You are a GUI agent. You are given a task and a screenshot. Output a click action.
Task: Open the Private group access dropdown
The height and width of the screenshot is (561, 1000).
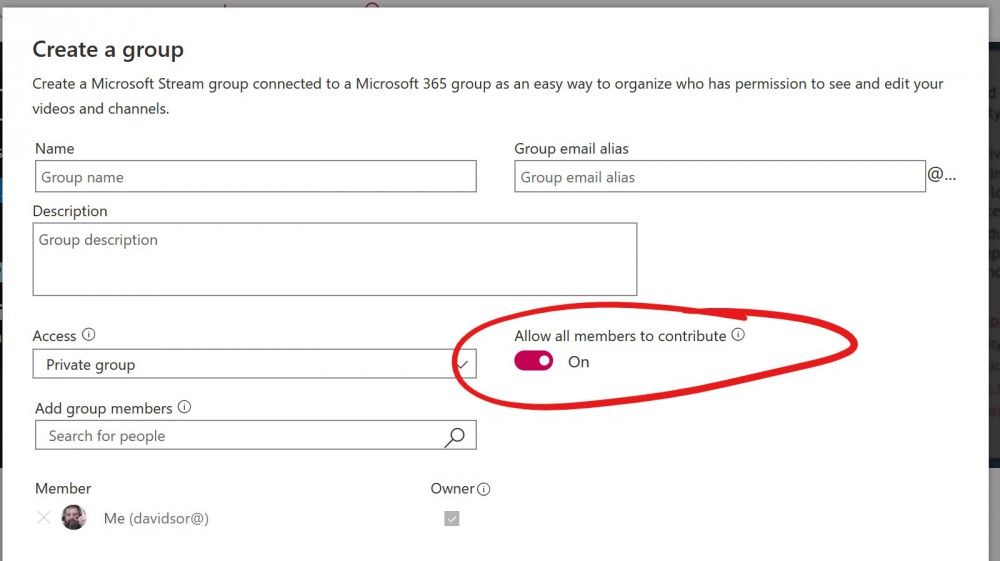(x=254, y=364)
